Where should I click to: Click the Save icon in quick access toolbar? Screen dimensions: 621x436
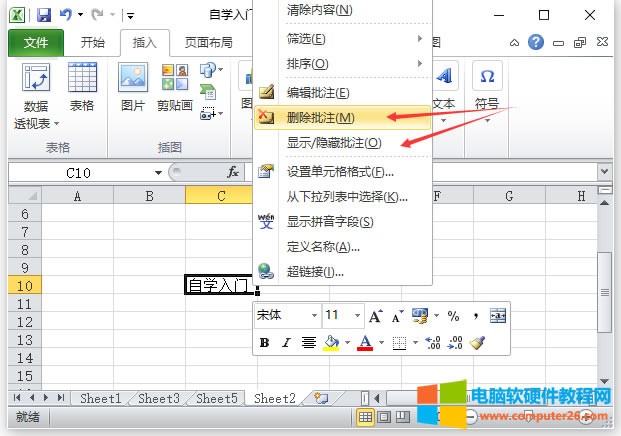point(44,15)
